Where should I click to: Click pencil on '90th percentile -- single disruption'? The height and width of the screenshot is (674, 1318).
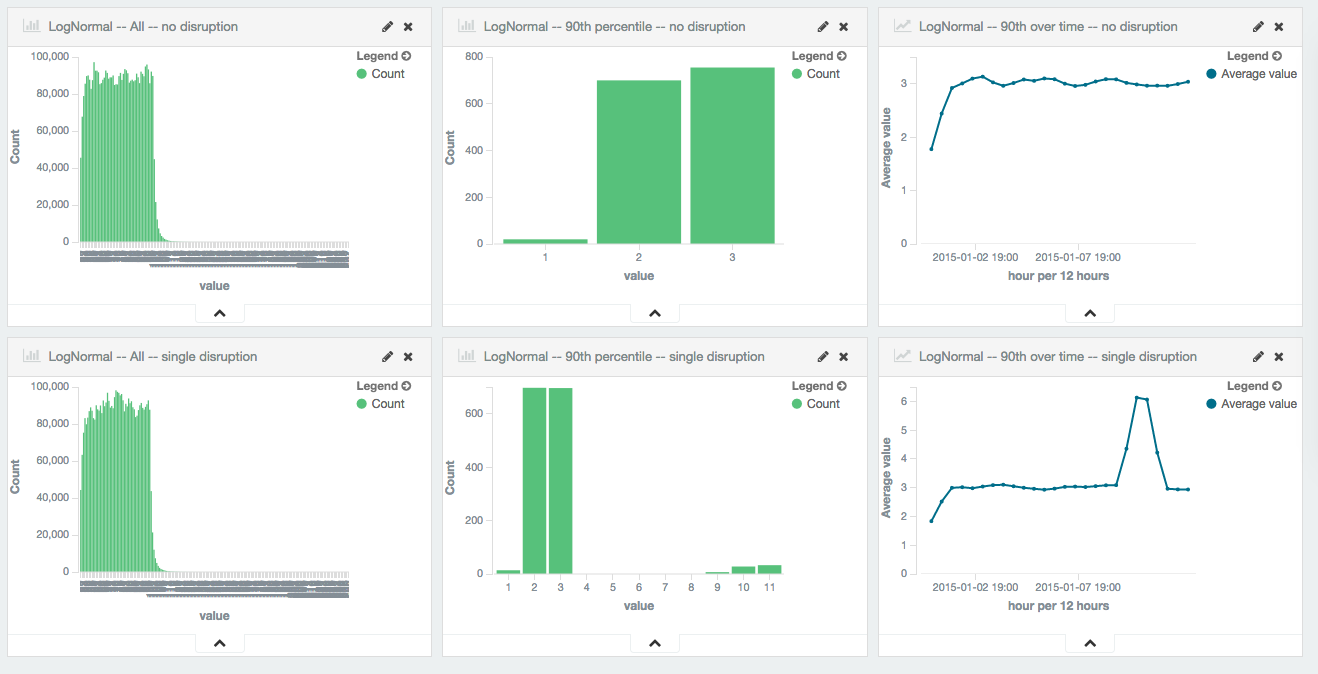point(823,357)
